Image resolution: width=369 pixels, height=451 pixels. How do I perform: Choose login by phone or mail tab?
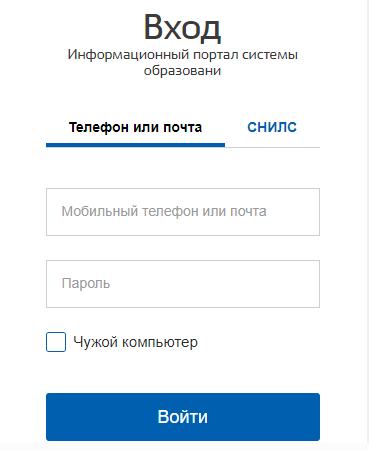[x=135, y=127]
